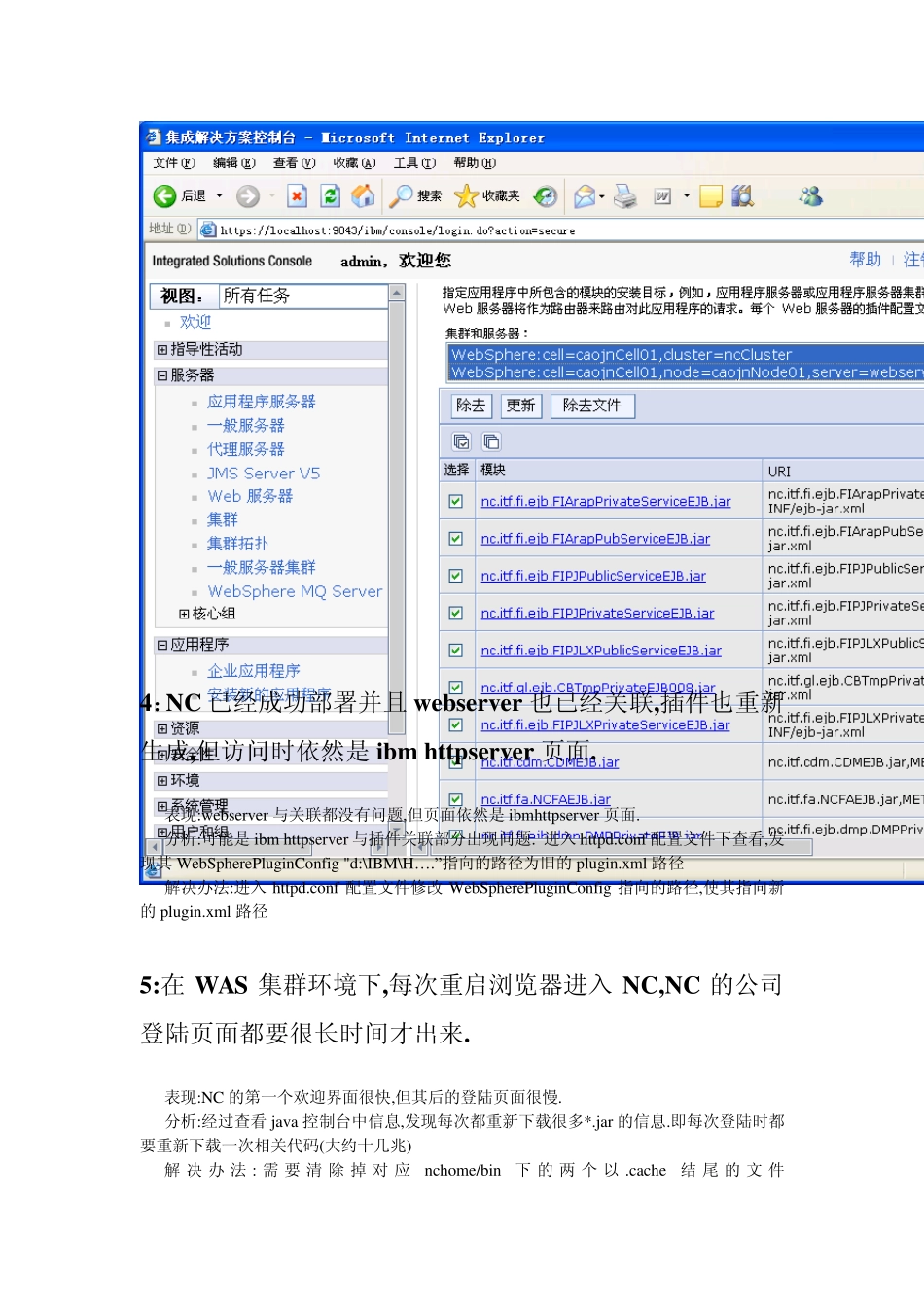Open the 代理服务器 link
This screenshot has width=924, height=1307.
[x=246, y=449]
